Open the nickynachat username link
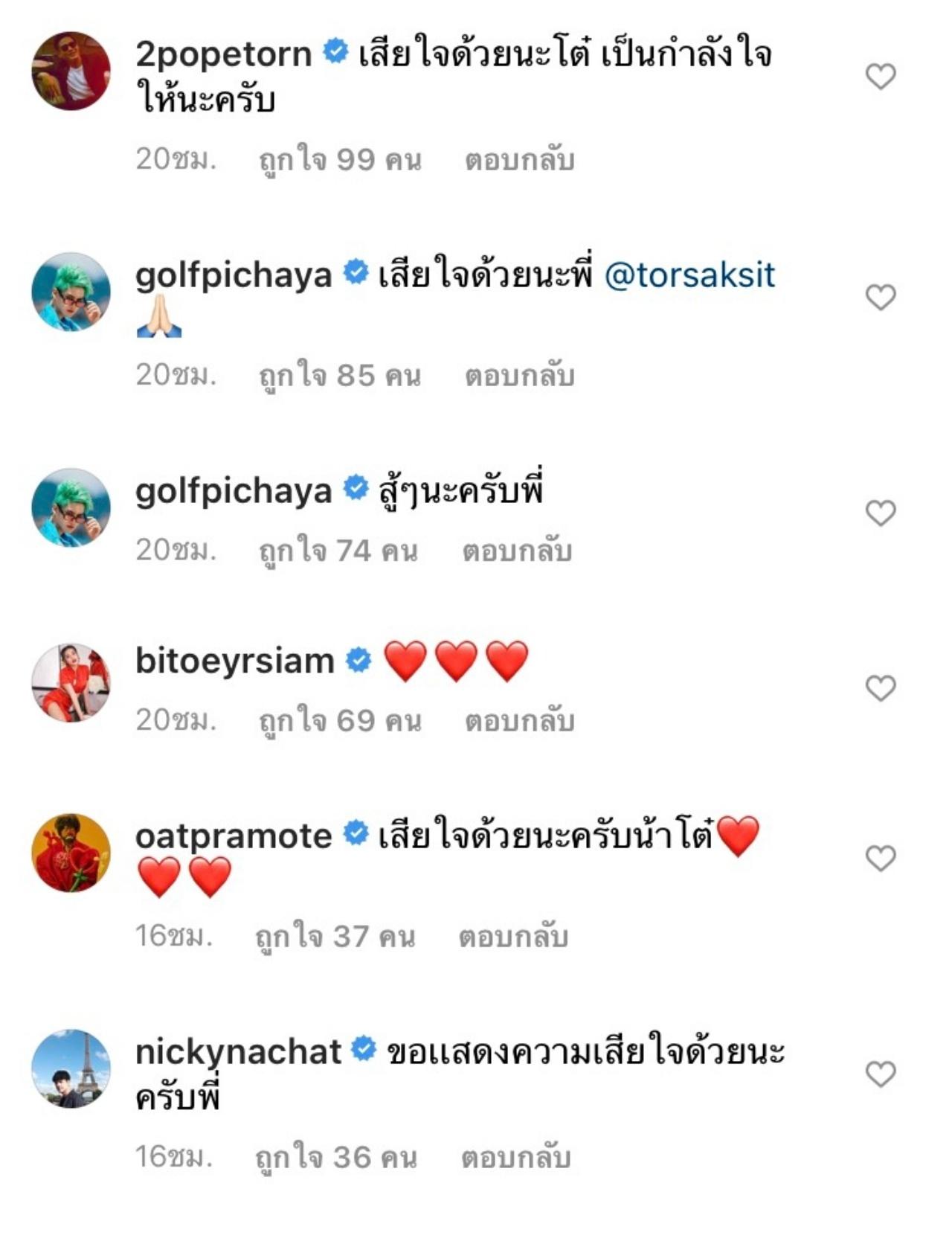Screen dimensions: 952x1244 point(238,1052)
